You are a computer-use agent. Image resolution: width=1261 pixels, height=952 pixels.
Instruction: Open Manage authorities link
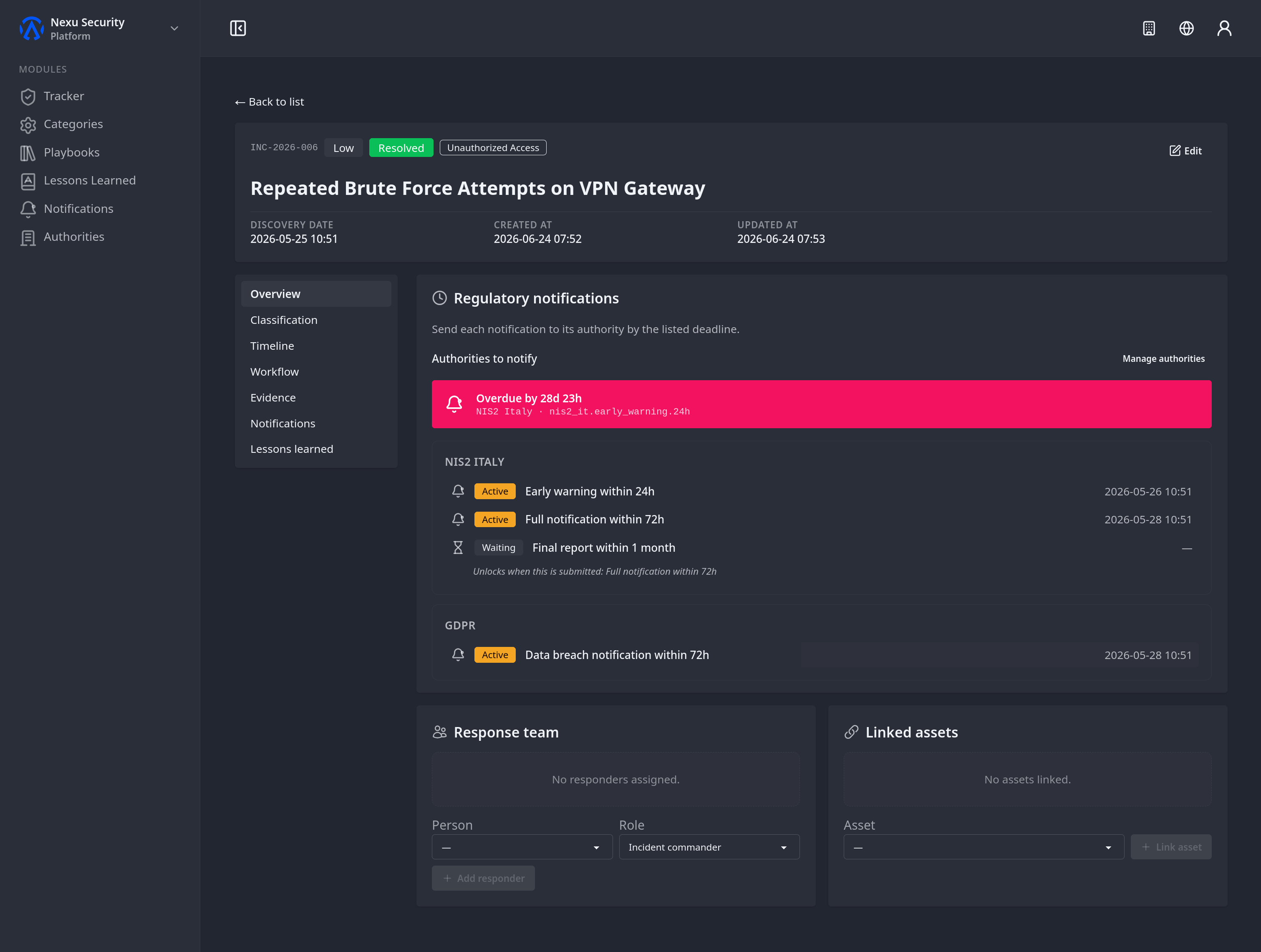(x=1163, y=359)
